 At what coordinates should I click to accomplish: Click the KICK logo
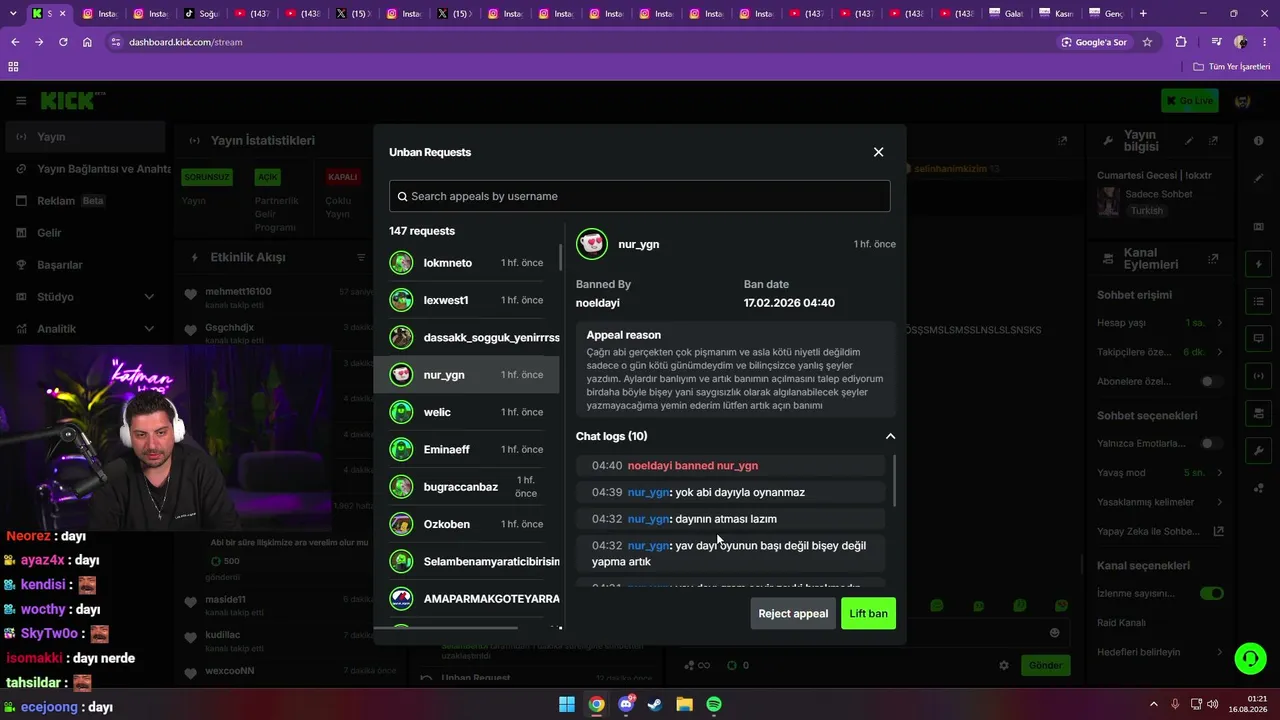[73, 101]
